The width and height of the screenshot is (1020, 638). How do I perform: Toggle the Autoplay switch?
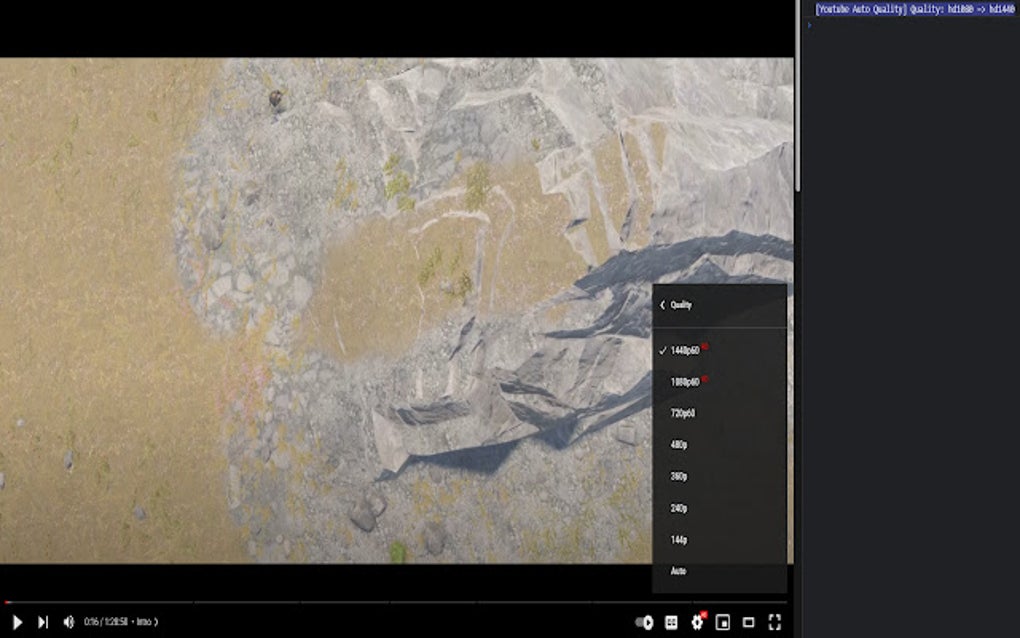click(645, 620)
